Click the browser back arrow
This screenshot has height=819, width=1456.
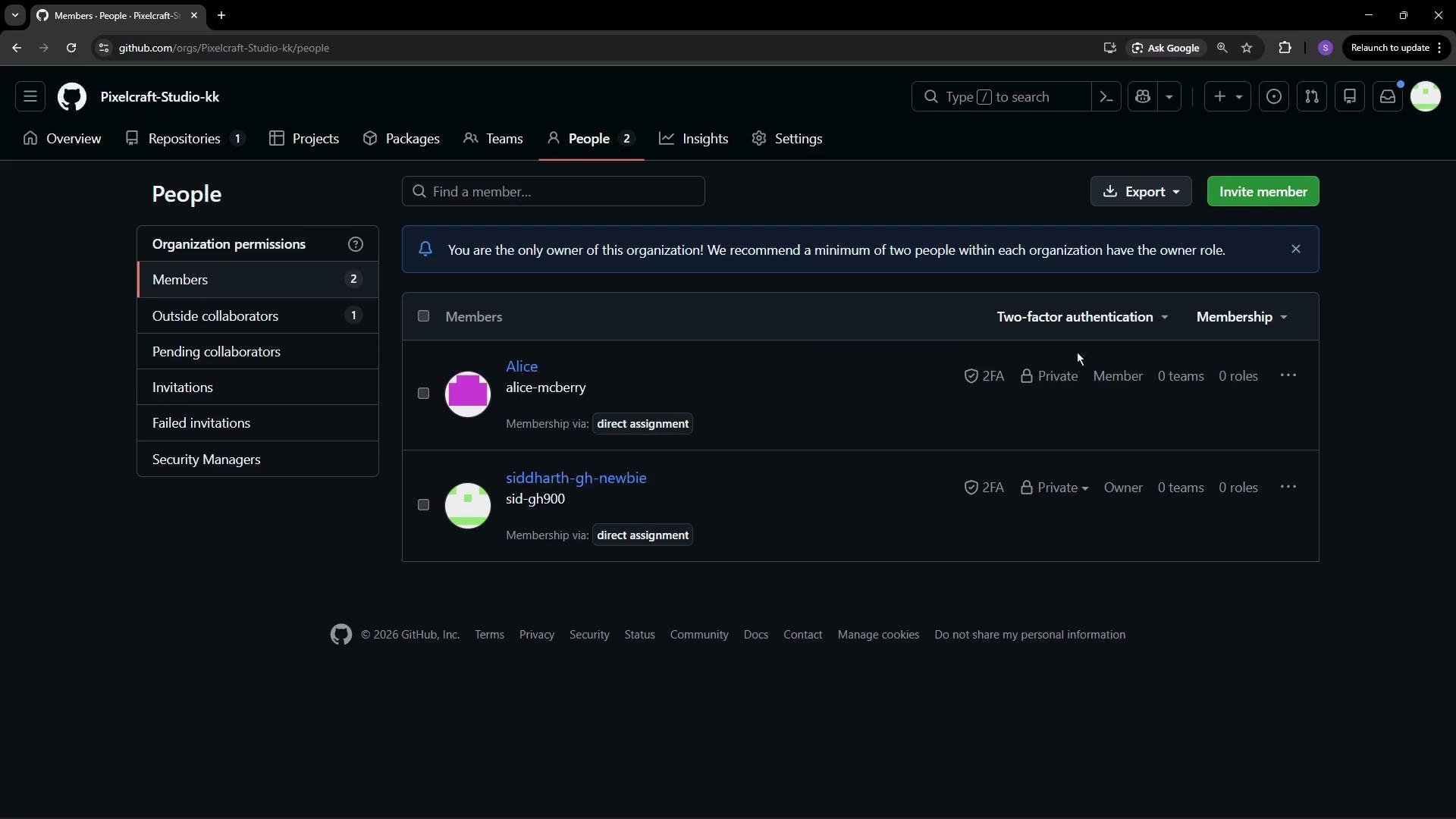(x=17, y=48)
